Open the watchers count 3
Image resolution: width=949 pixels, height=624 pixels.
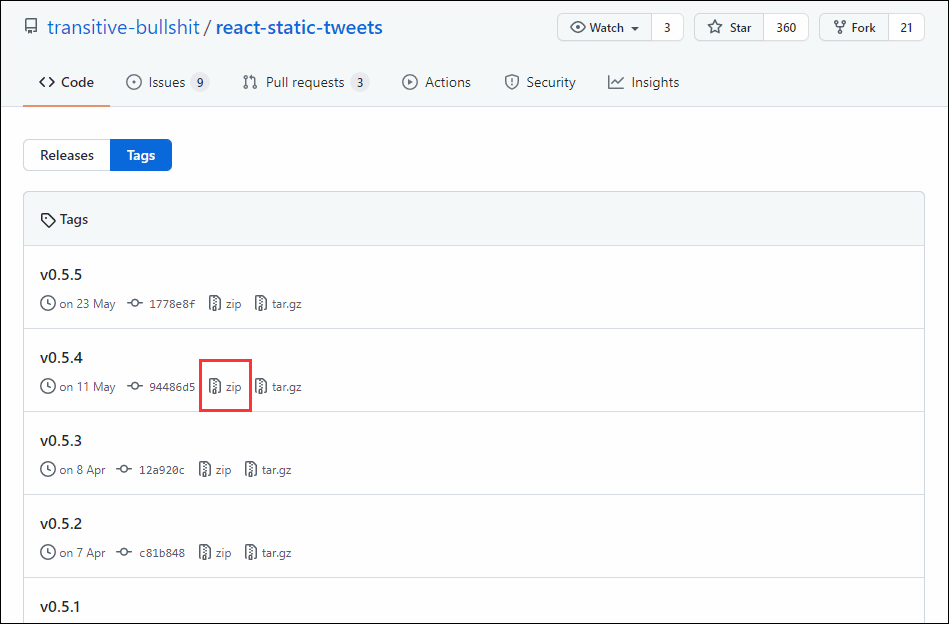[668, 28]
